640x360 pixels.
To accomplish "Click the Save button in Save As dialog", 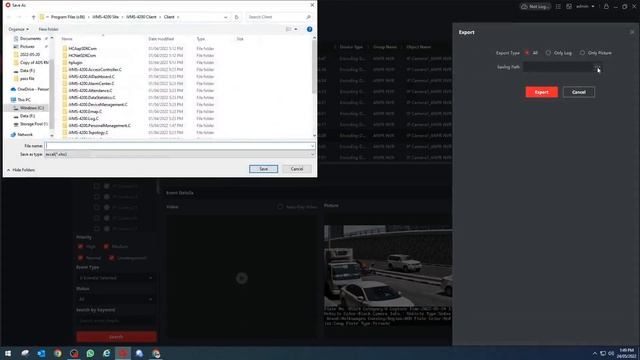I will [x=263, y=169].
